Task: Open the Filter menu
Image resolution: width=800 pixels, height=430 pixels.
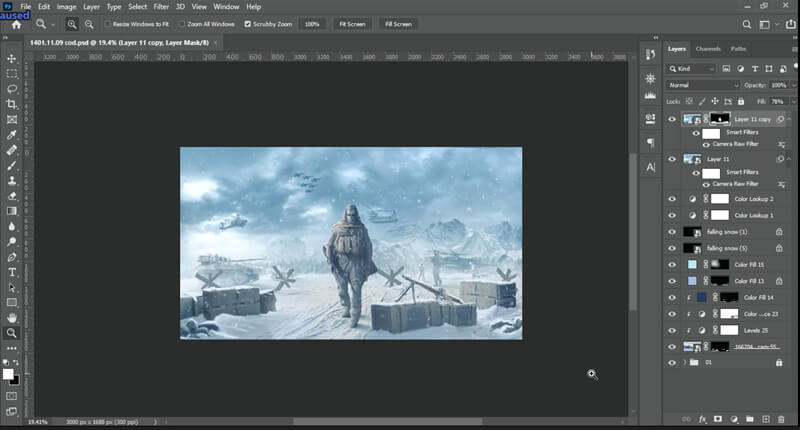Action: [161, 7]
